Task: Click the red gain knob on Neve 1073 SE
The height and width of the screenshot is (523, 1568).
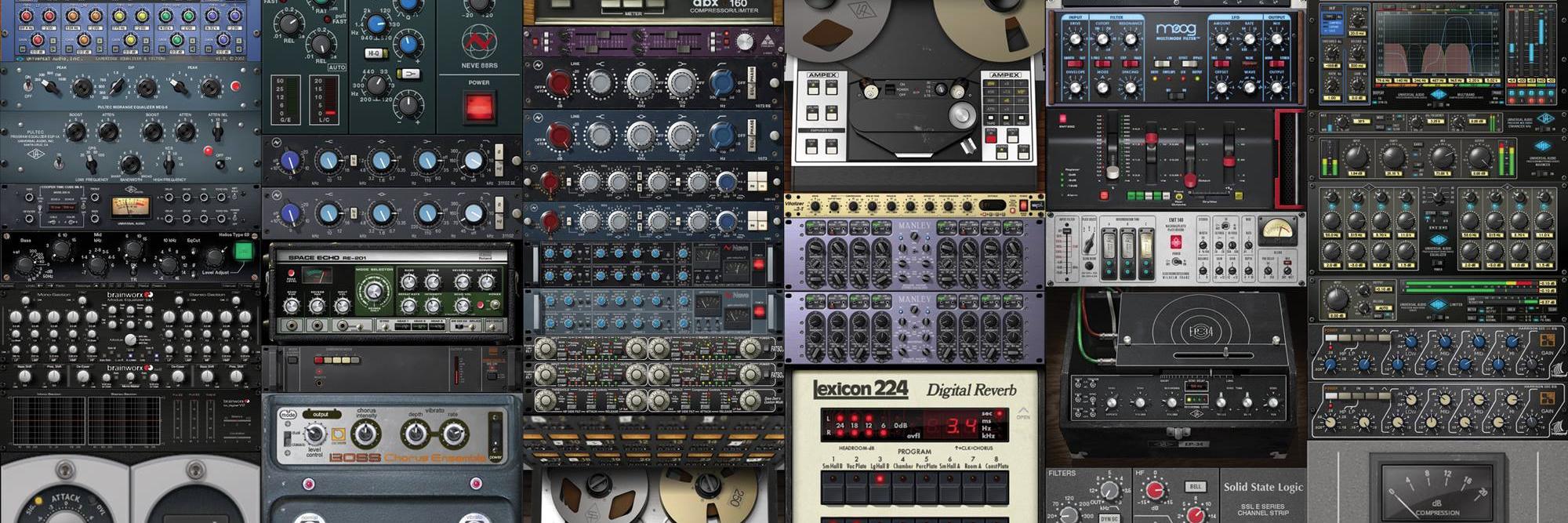Action: (x=559, y=82)
